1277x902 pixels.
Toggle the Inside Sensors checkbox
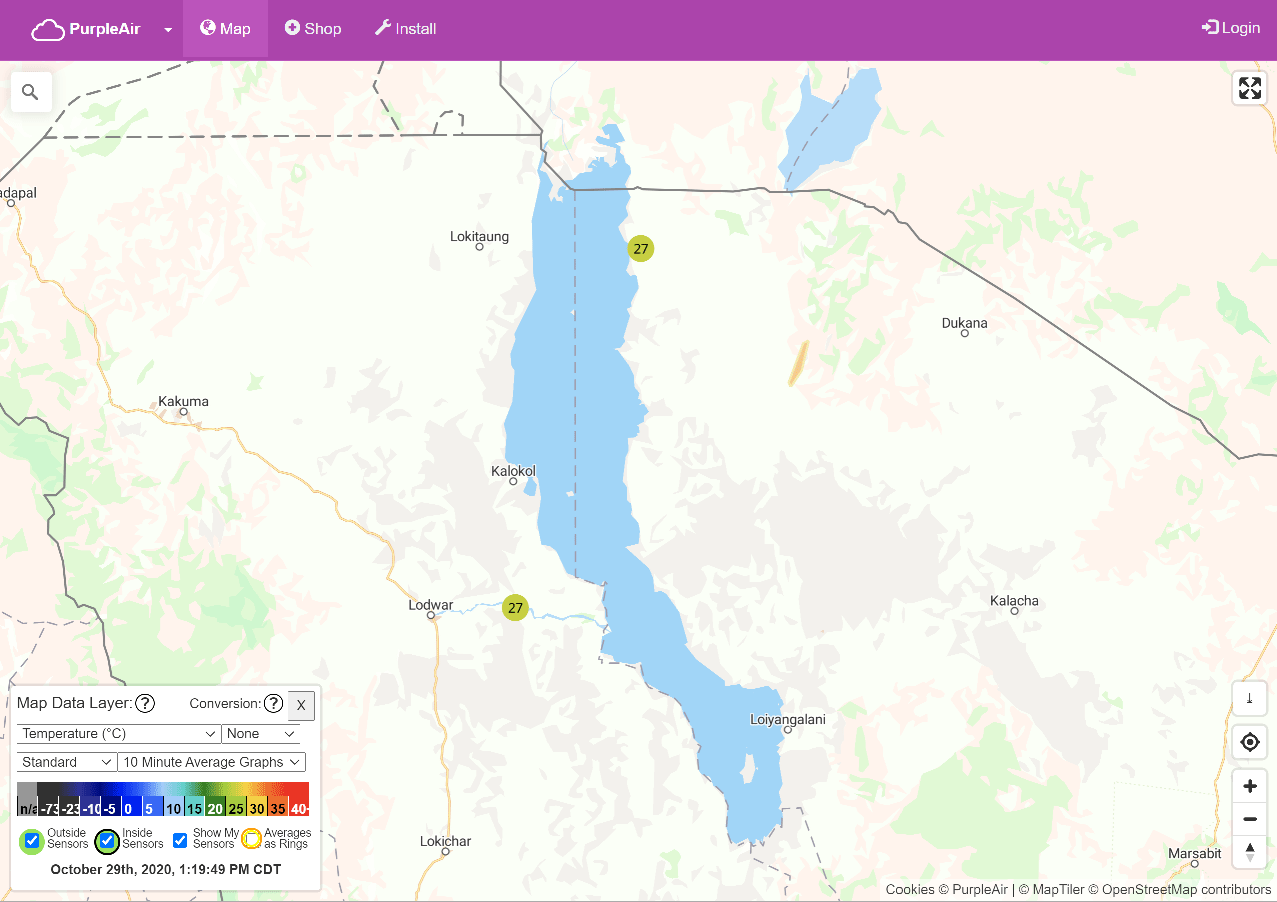[x=107, y=840]
